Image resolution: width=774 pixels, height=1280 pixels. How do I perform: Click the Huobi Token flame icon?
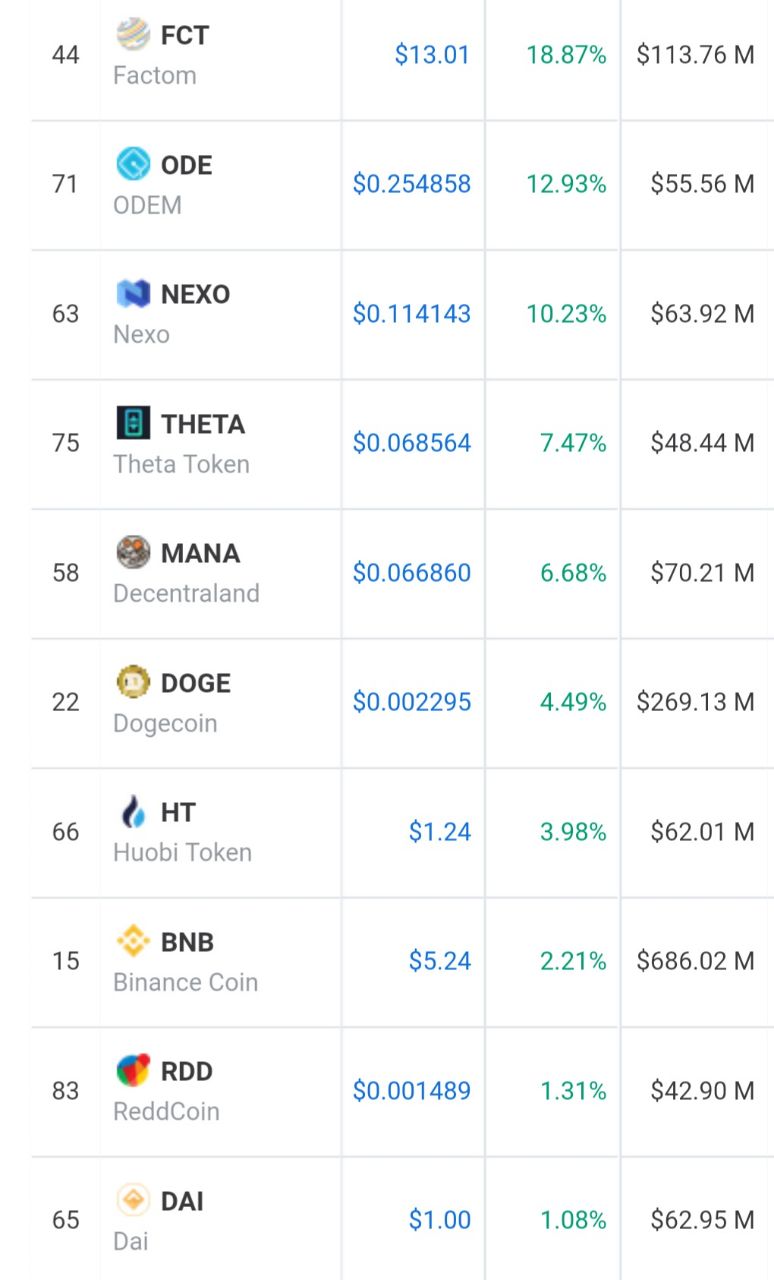pyautogui.click(x=133, y=811)
